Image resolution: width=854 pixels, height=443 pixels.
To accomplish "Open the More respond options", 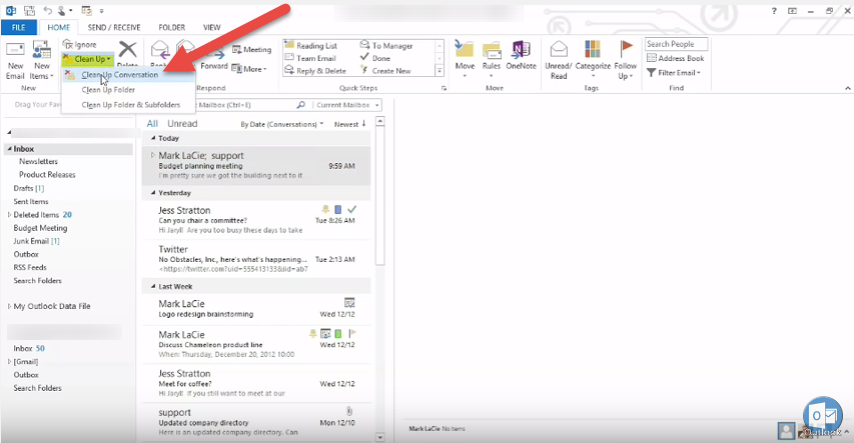I will pos(249,69).
